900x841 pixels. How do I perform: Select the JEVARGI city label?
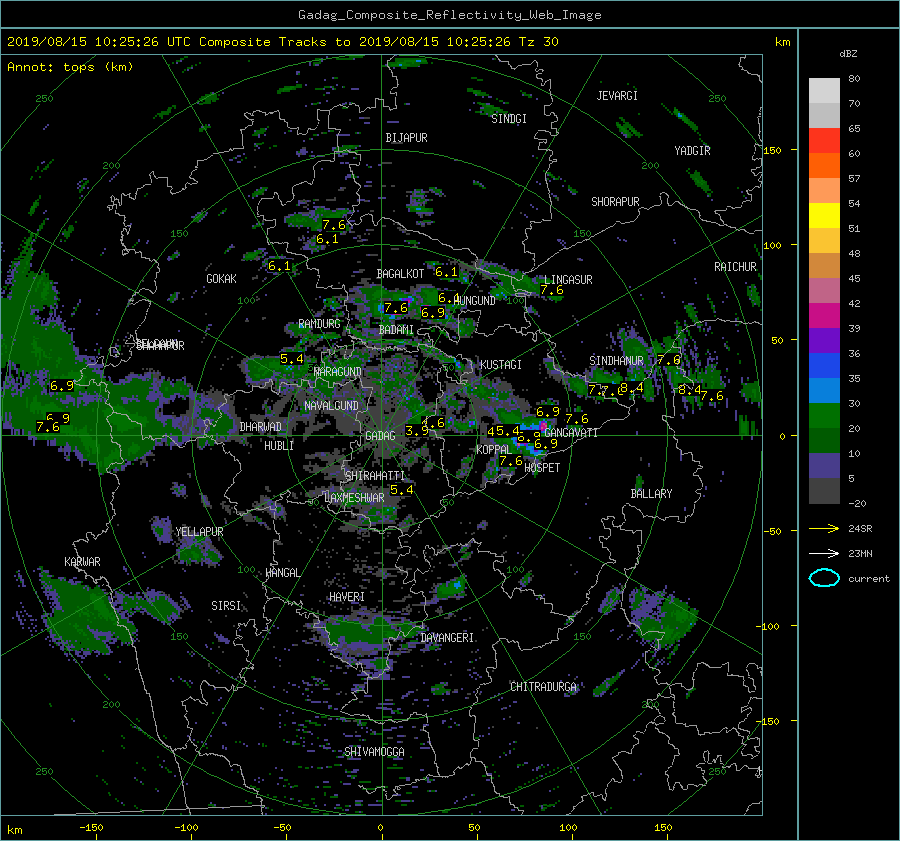617,96
